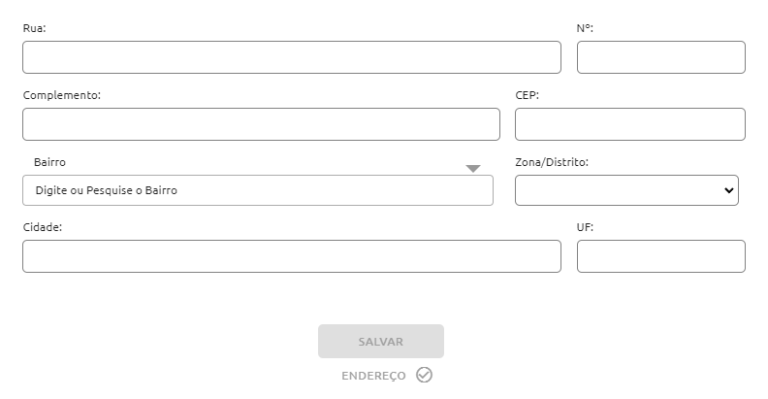Focus the Rua text field
This screenshot has height=399, width=768.
pyautogui.click(x=291, y=57)
